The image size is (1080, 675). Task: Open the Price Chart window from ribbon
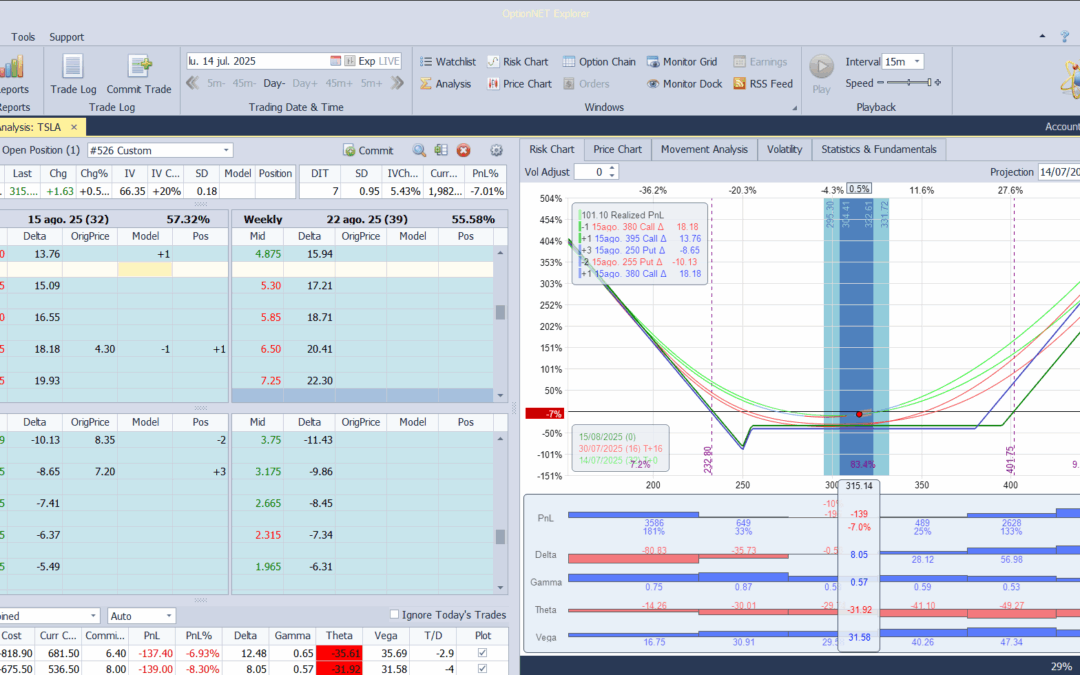click(x=519, y=83)
